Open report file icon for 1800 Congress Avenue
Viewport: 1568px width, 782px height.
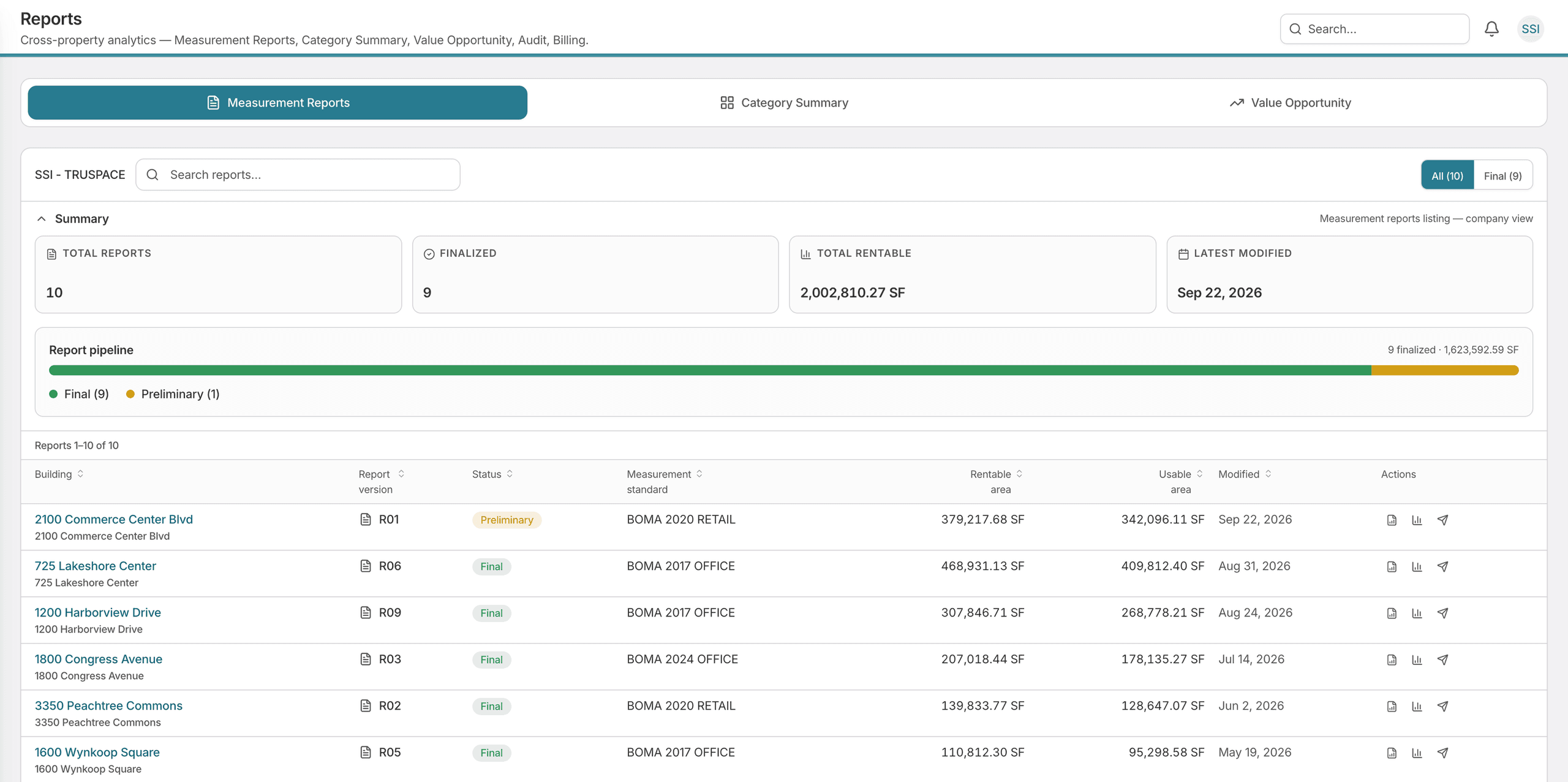(1392, 659)
